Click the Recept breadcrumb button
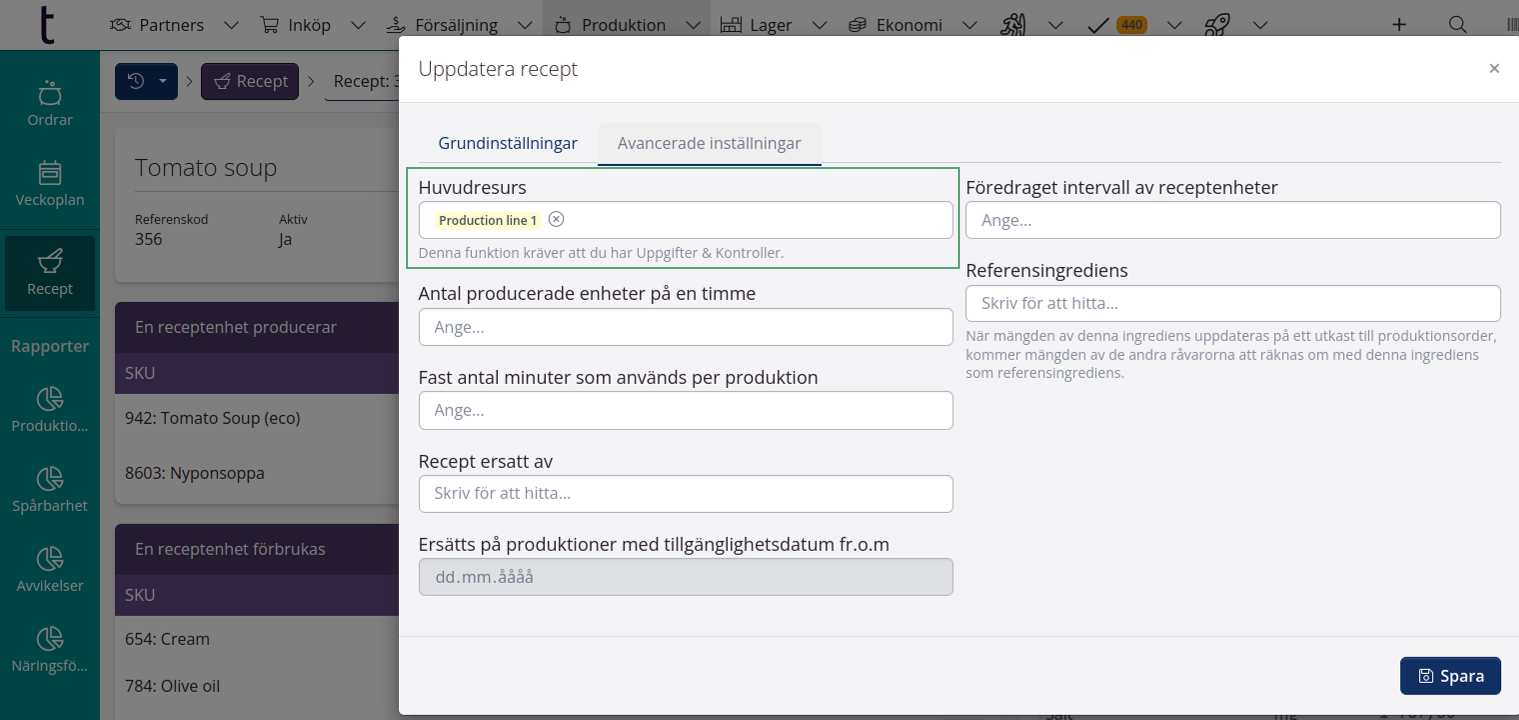 [x=250, y=81]
